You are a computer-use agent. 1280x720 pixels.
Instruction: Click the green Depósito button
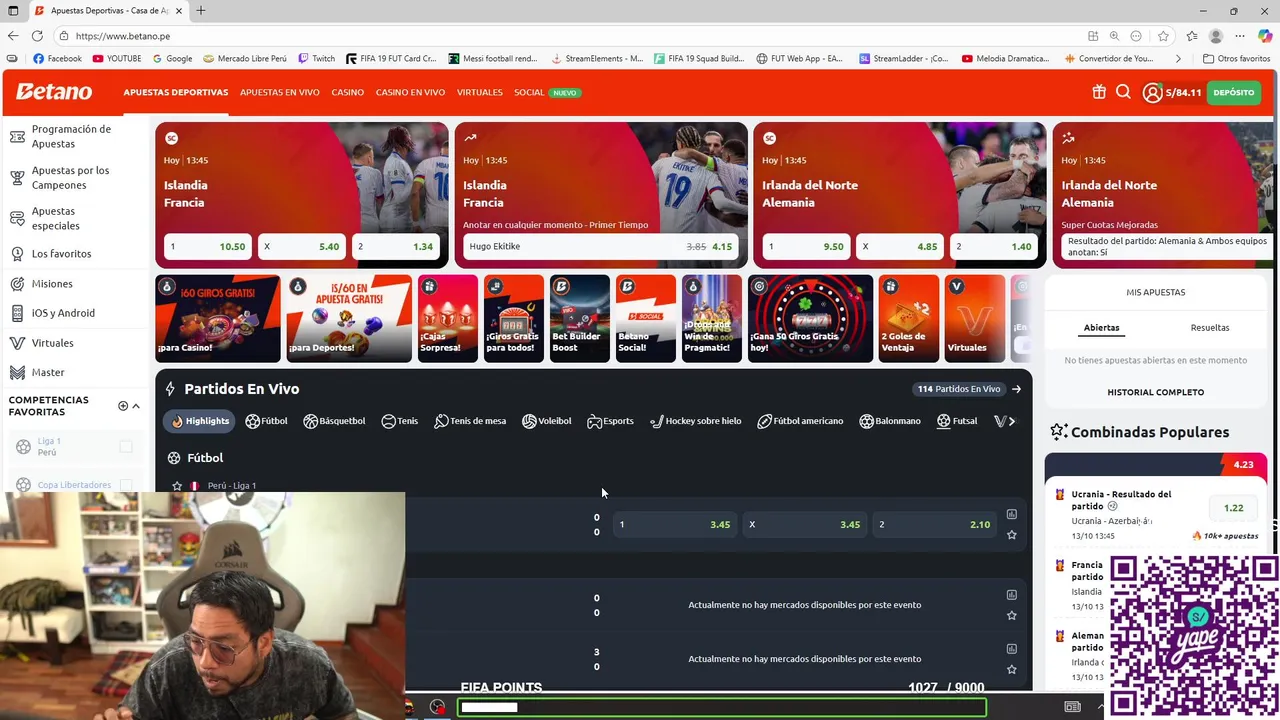pos(1233,92)
